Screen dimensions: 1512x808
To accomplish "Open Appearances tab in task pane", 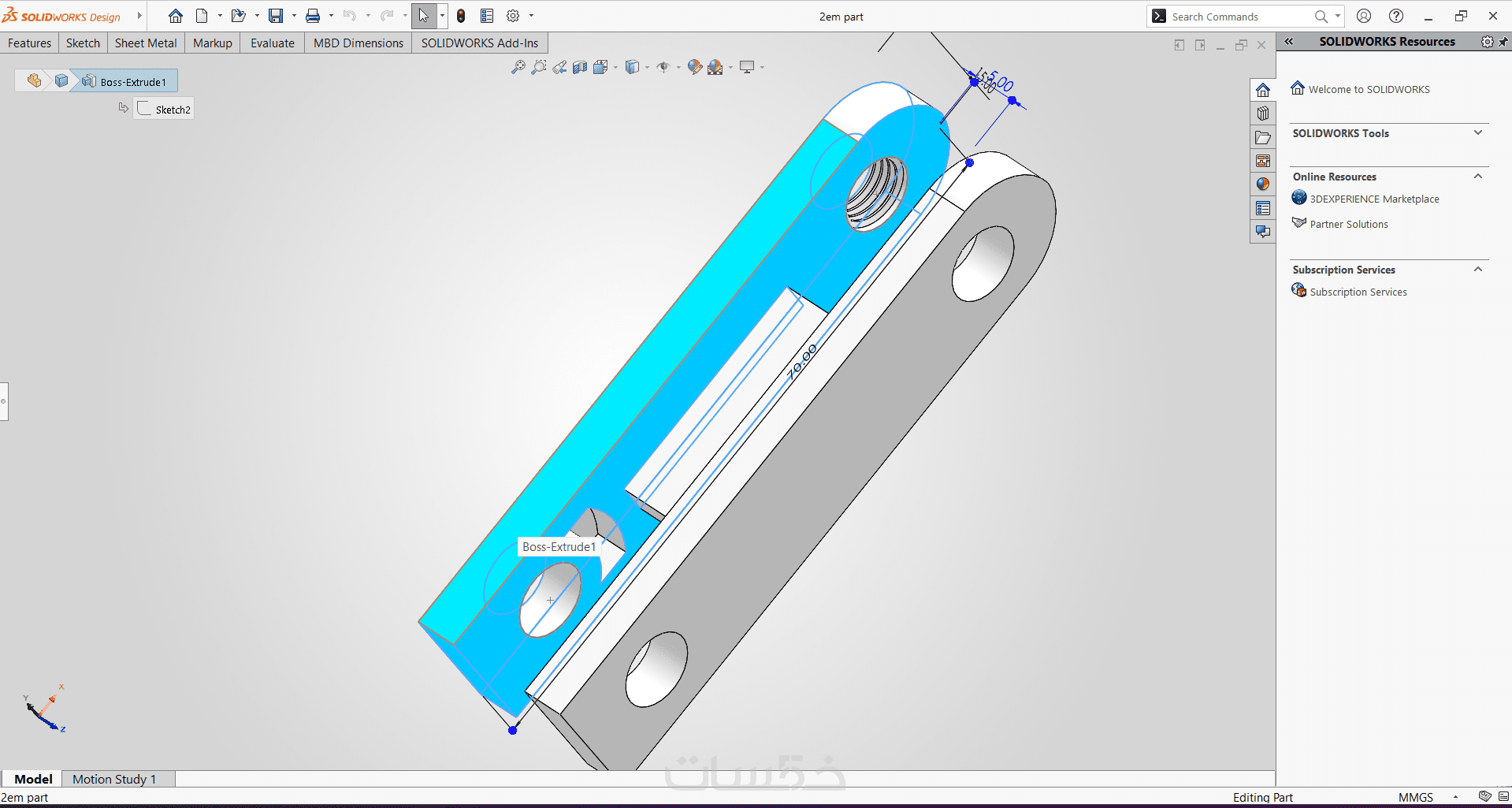I will click(1263, 184).
